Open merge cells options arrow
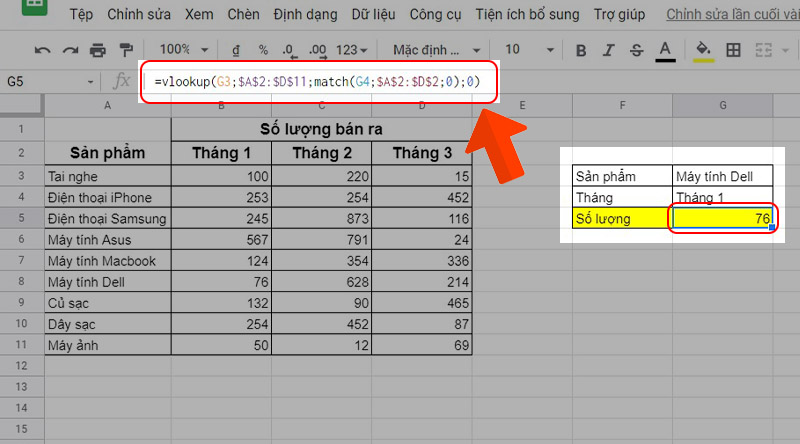Viewport: 800px width, 444px height. click(786, 50)
